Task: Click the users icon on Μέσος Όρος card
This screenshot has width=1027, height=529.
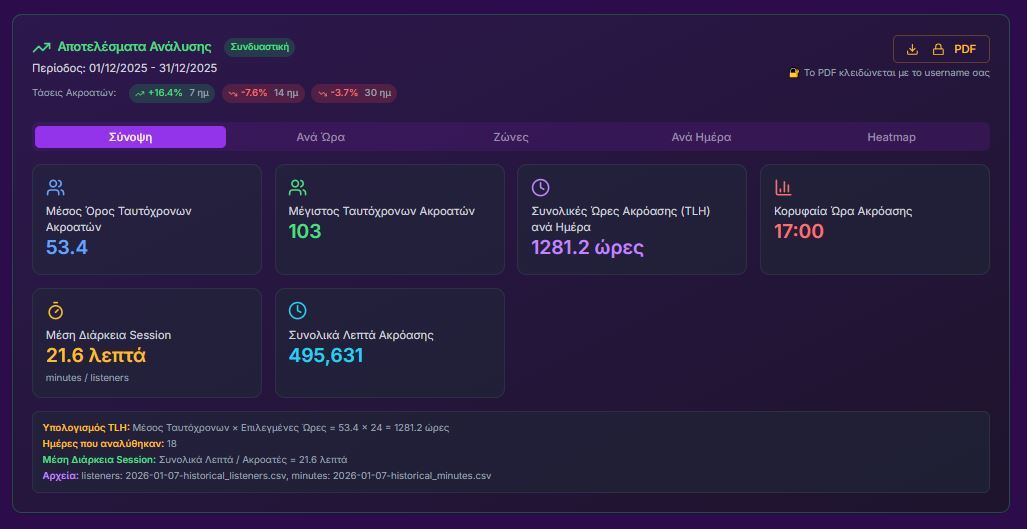Action: [55, 188]
